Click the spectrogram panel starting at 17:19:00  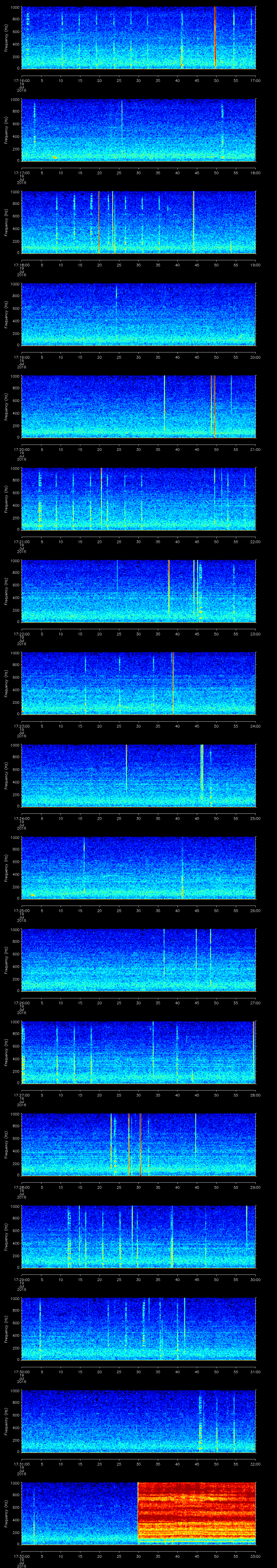pos(138,315)
